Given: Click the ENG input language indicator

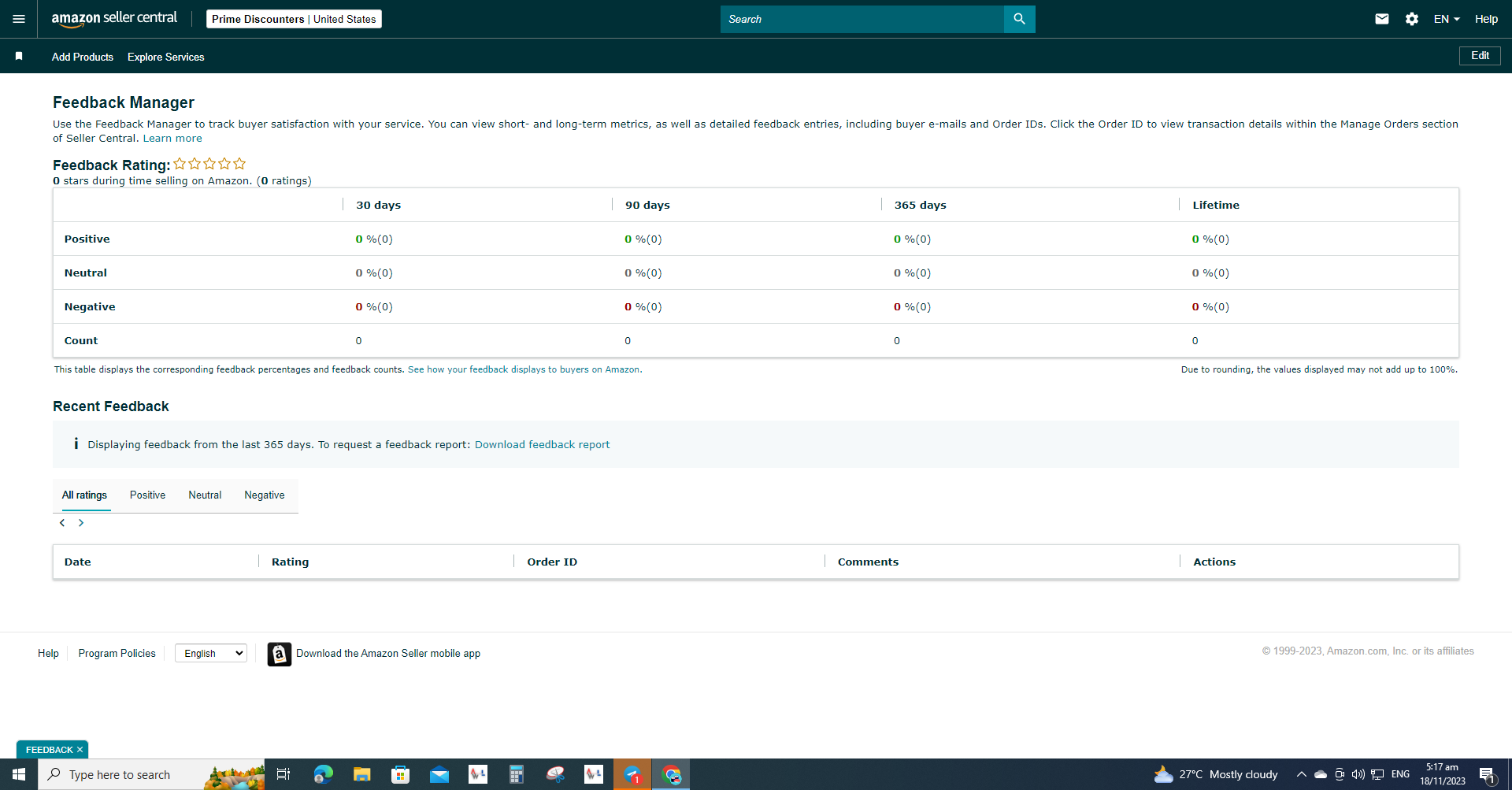Looking at the screenshot, I should (1400, 774).
